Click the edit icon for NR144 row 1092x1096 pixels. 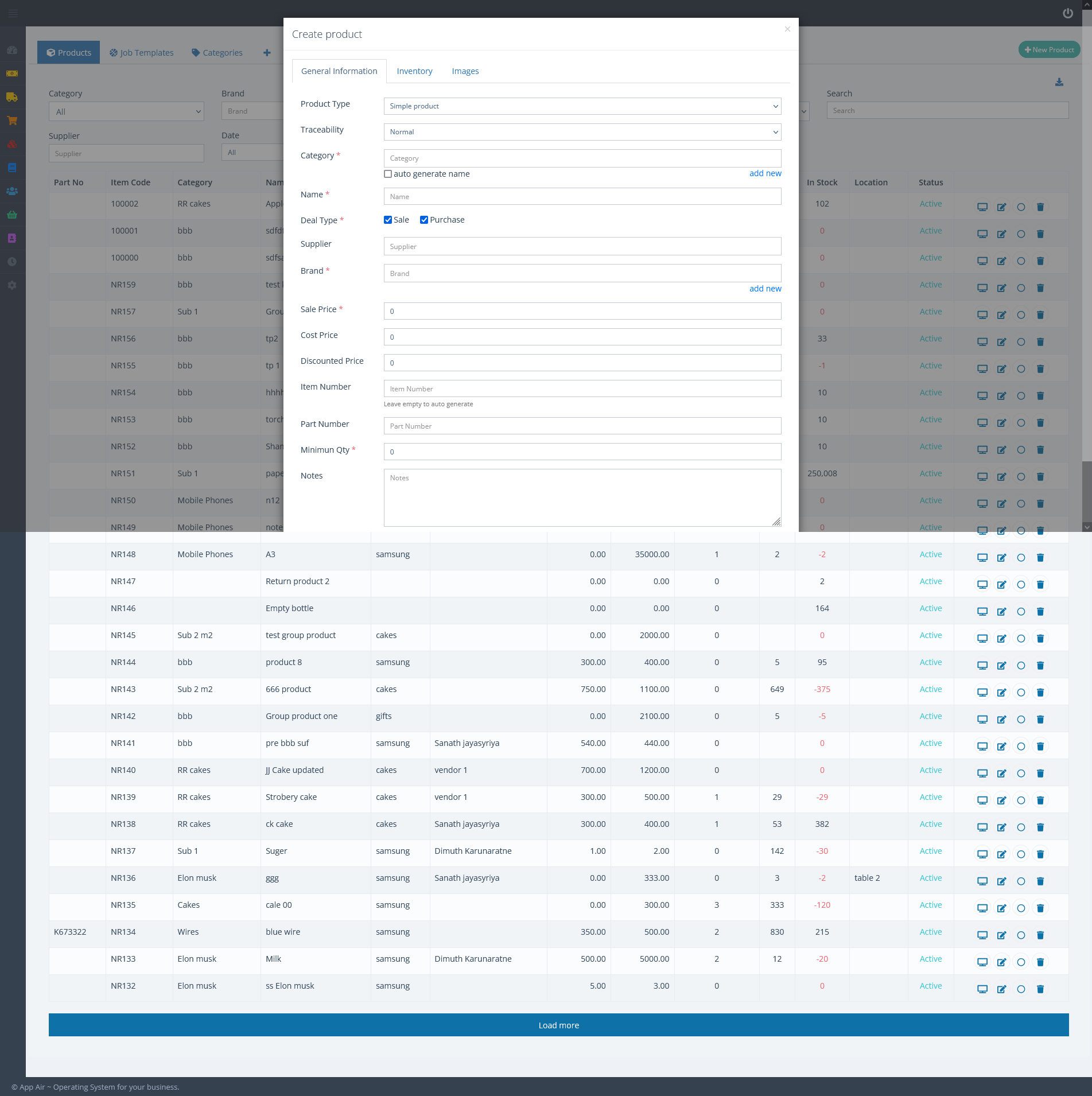click(1001, 665)
